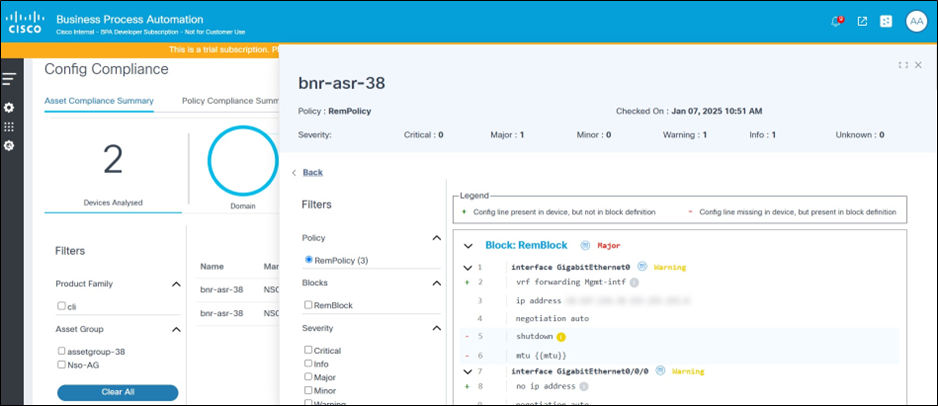Image resolution: width=938 pixels, height=406 pixels.
Task: Open the notifications bell
Action: click(x=836, y=22)
